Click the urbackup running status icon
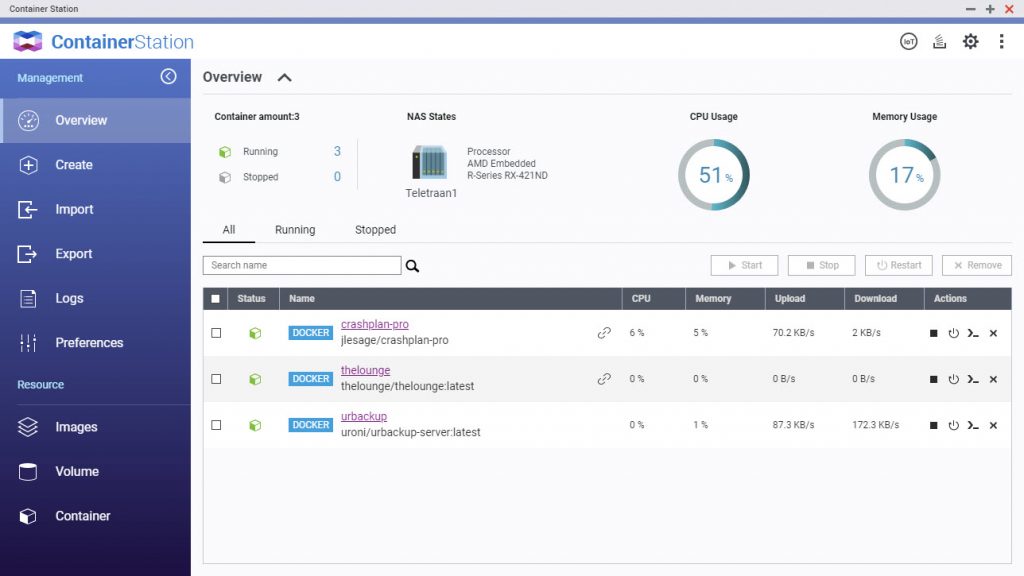The height and width of the screenshot is (576, 1024). (255, 425)
